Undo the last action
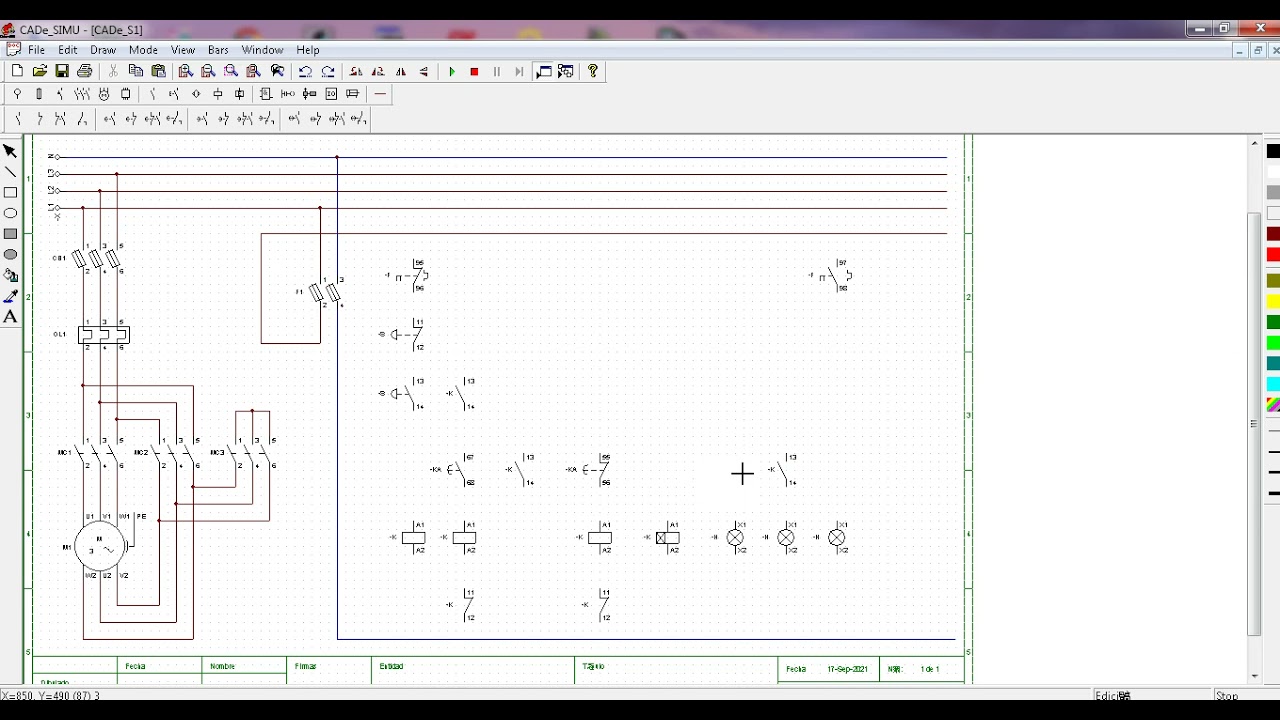This screenshot has width=1280, height=720. click(305, 71)
